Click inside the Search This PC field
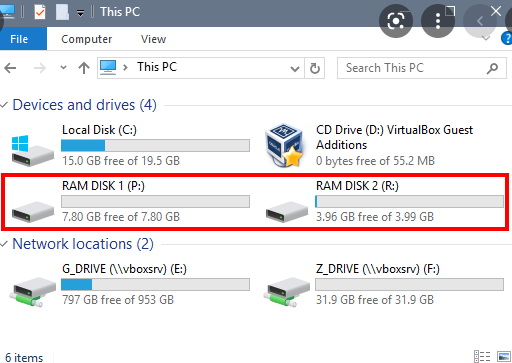This screenshot has width=512, height=363. (413, 68)
